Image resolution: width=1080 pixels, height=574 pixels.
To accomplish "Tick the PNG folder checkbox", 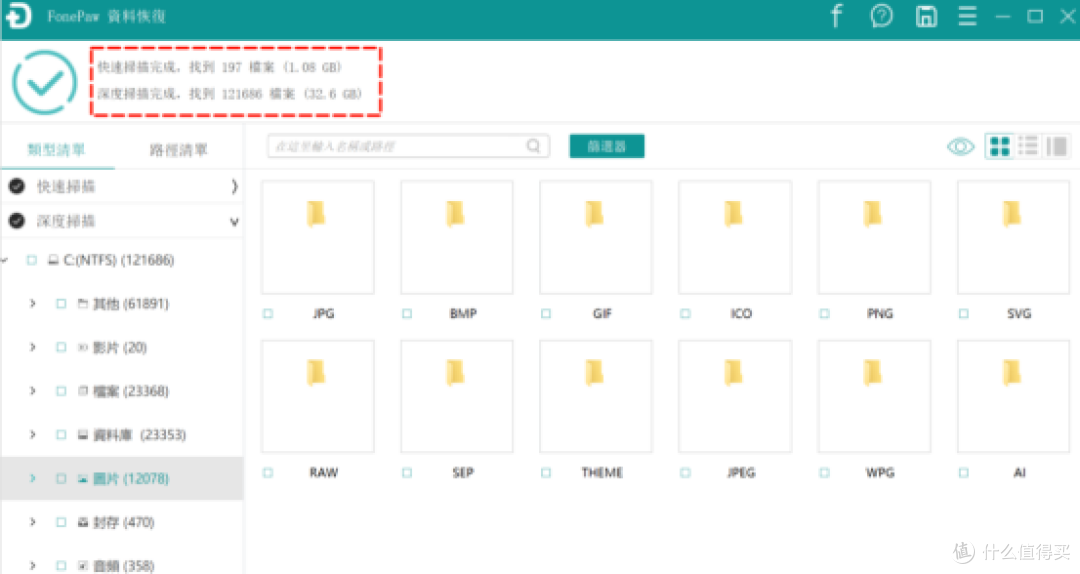I will [x=824, y=314].
